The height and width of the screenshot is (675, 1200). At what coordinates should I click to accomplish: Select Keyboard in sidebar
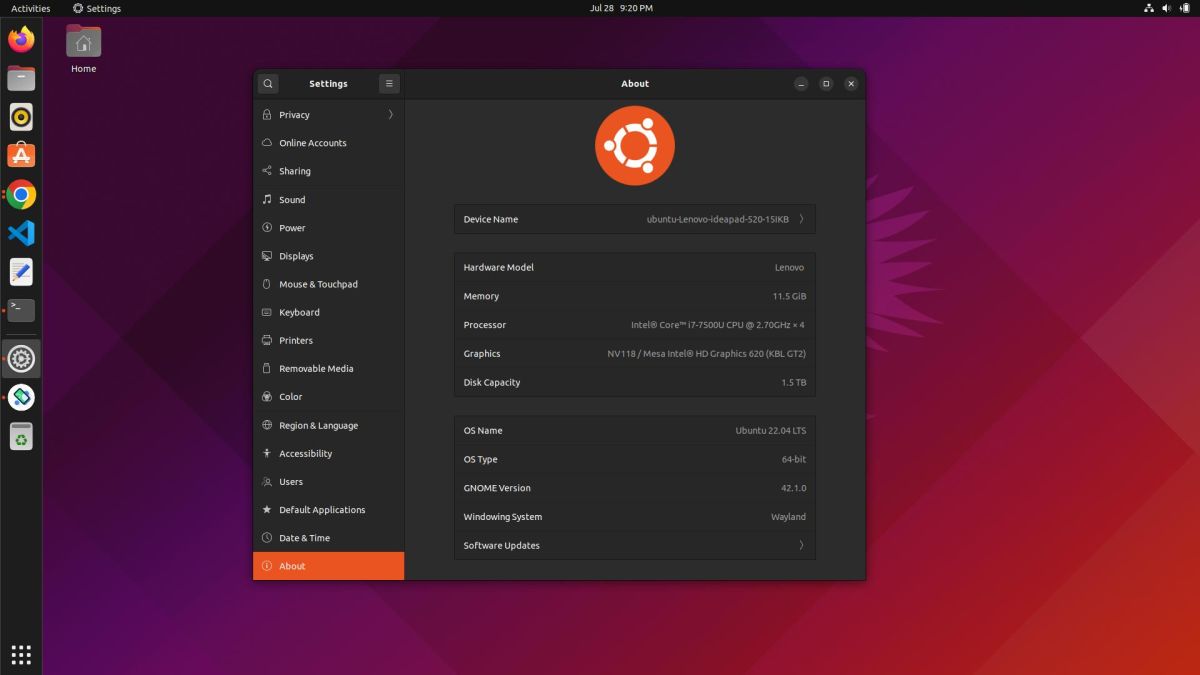328,312
